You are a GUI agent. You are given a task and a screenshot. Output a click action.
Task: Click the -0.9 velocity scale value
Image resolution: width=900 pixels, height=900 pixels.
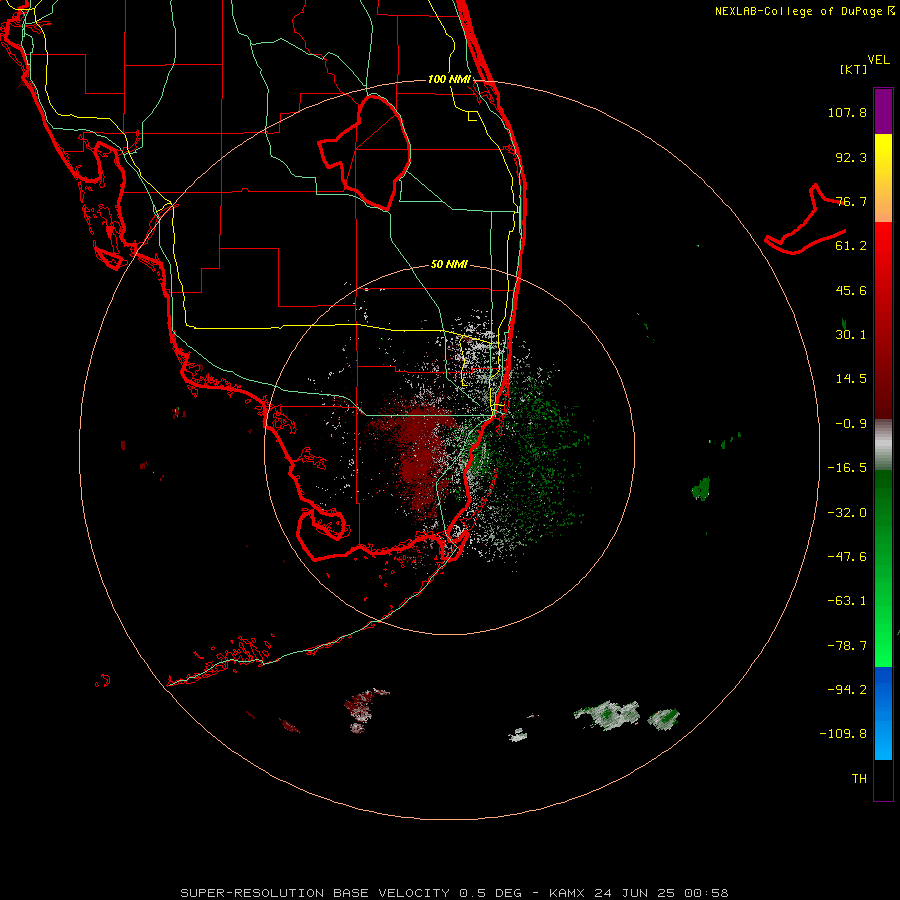coord(851,424)
